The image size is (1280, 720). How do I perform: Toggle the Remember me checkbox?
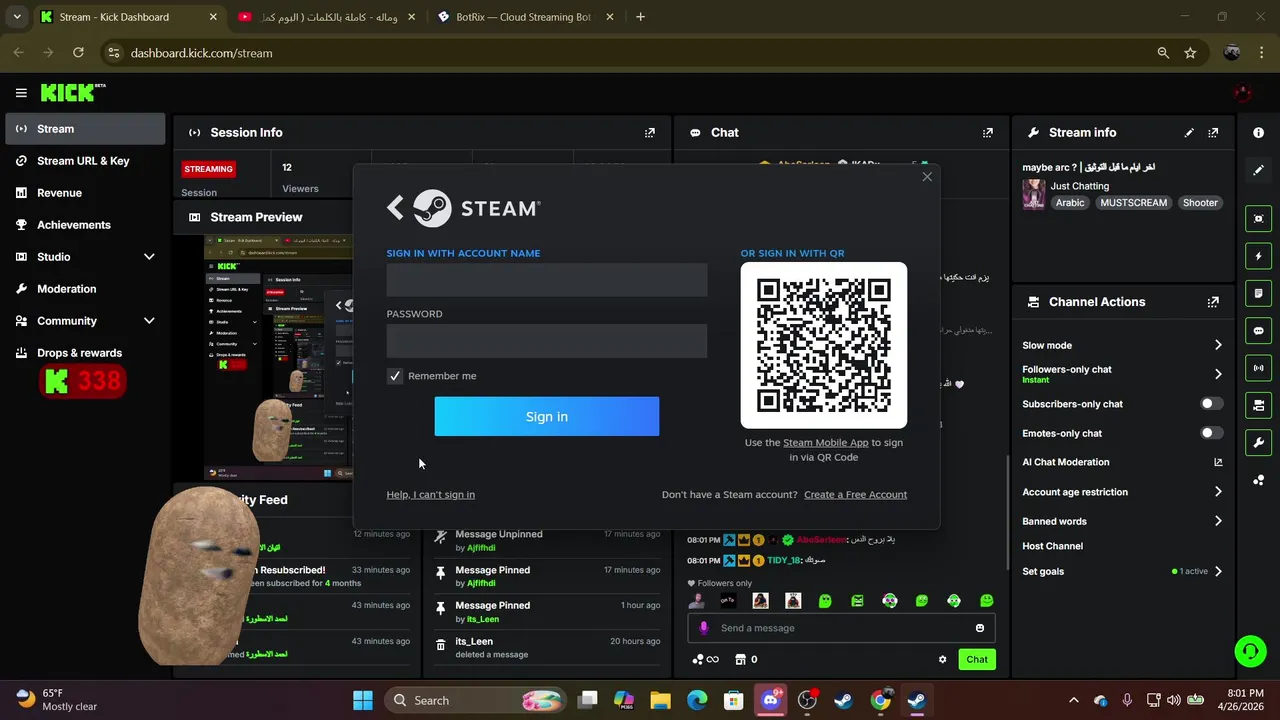(395, 376)
